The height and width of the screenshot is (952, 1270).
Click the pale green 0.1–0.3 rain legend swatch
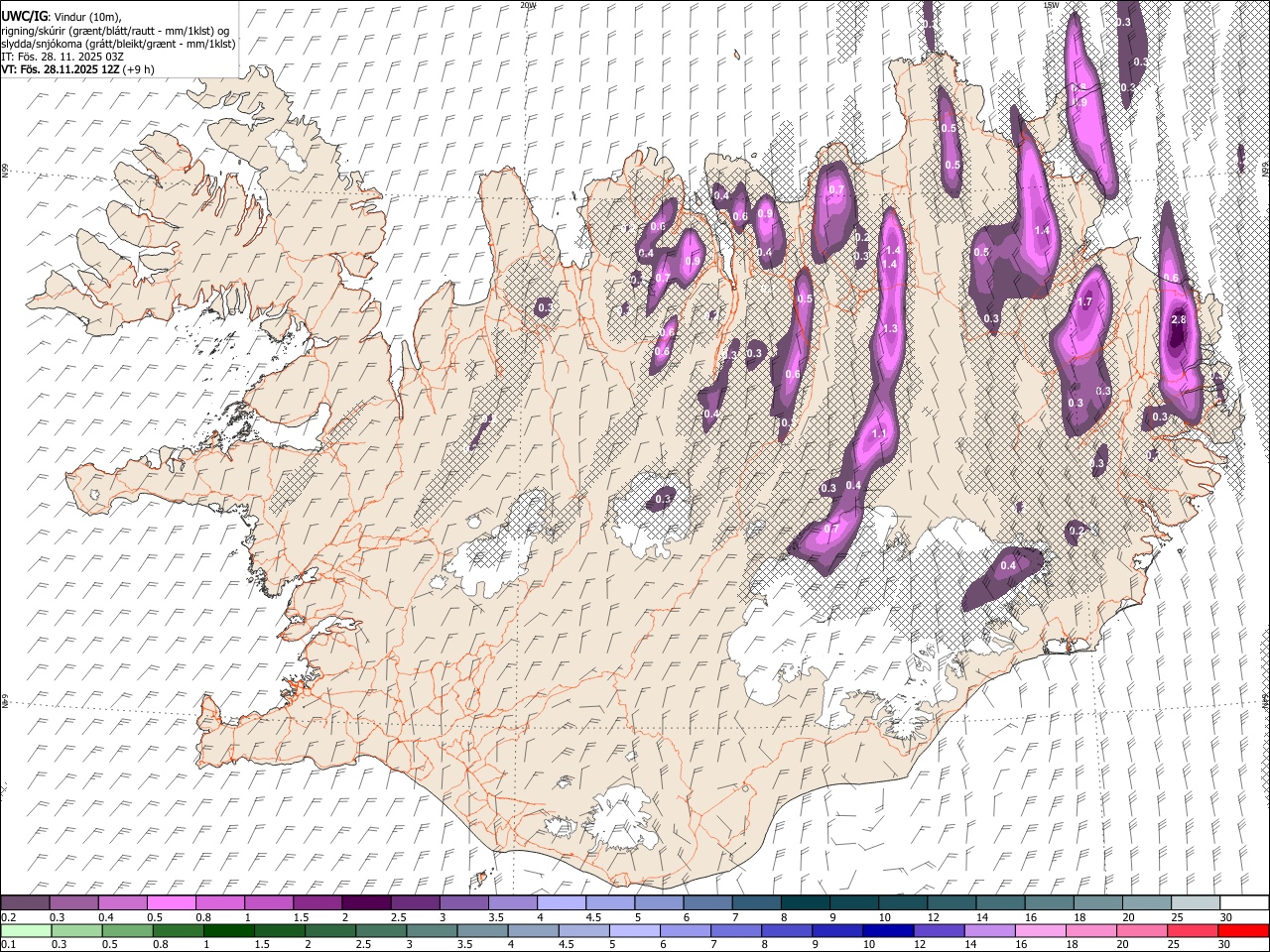point(25,930)
